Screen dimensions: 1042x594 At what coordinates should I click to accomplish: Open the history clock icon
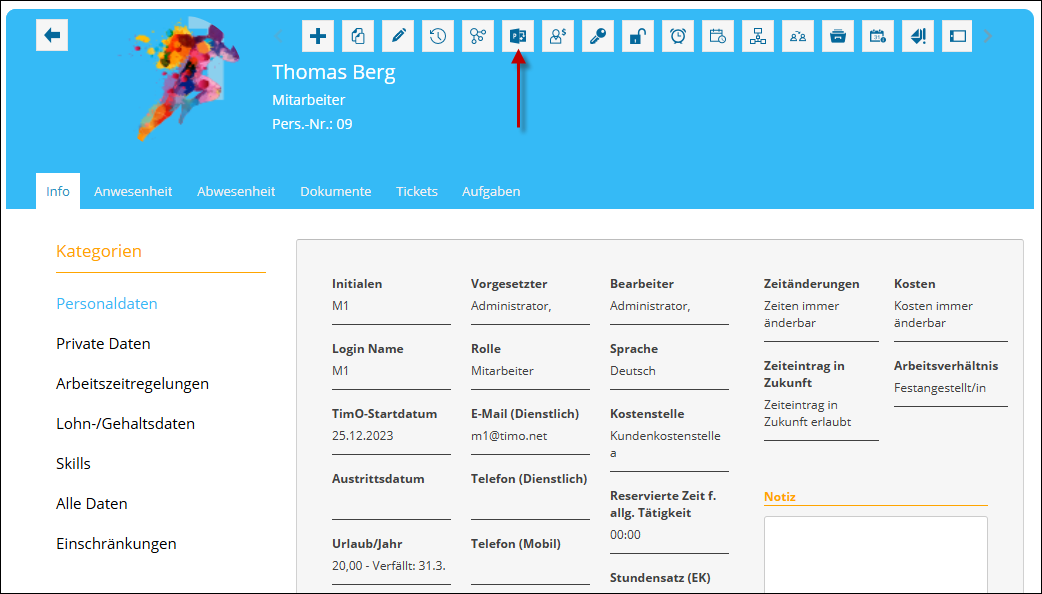coord(438,36)
